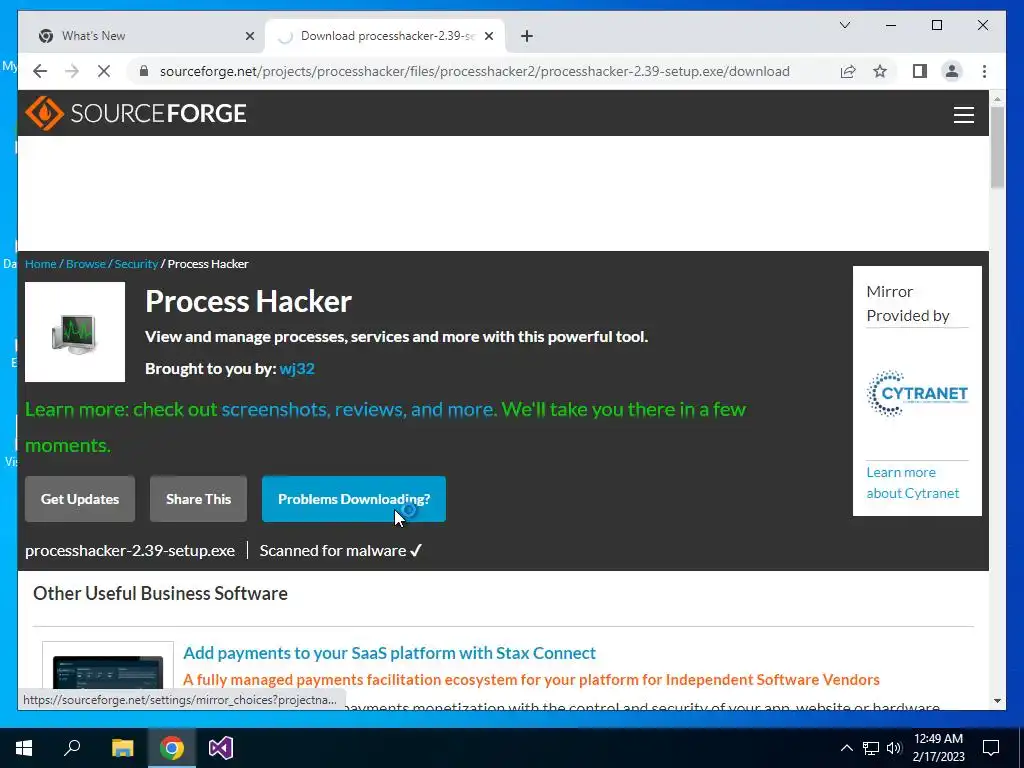Click the page vertical scrollbar thumb
1024x768 pixels.
pos(997,148)
